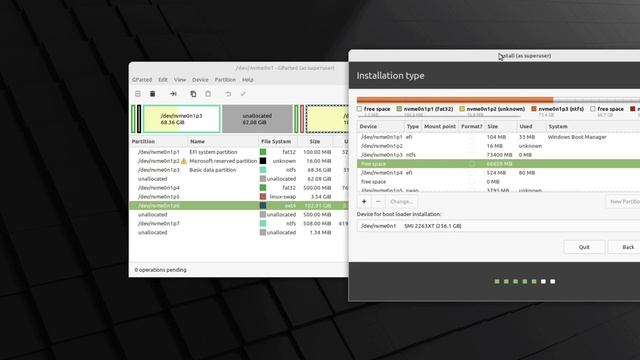Select the Microsoft reserved partition row in GParted
Viewport: 640px width, 360px height.
pyautogui.click(x=239, y=161)
